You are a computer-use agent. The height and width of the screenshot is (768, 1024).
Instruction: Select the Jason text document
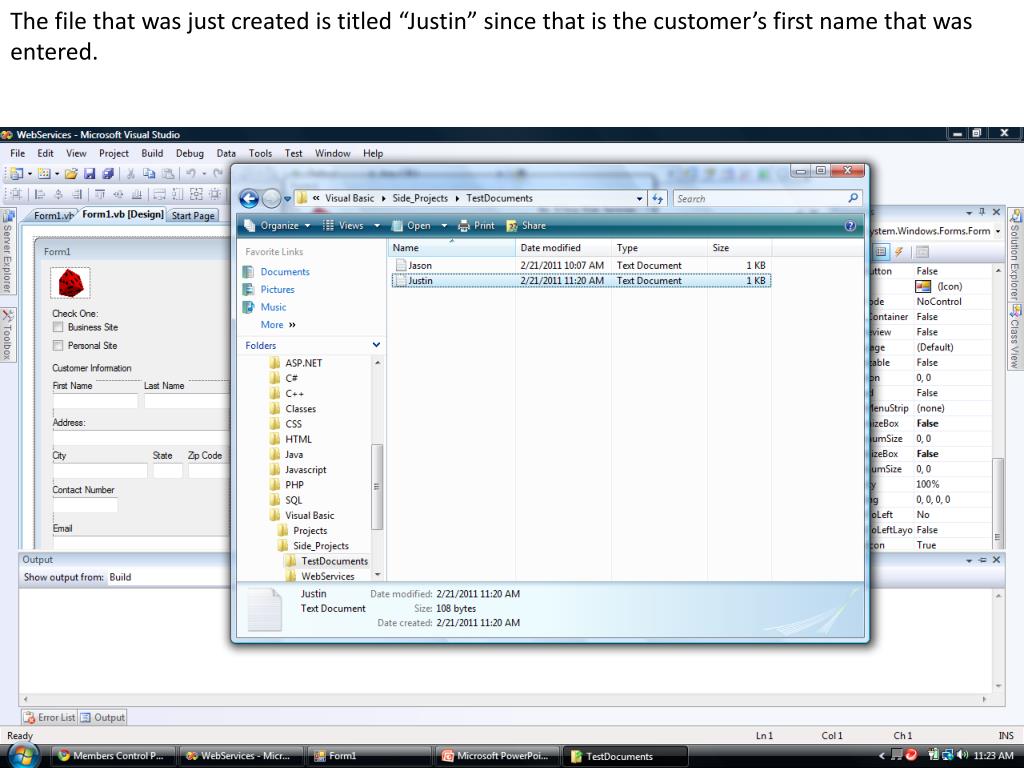click(x=581, y=265)
